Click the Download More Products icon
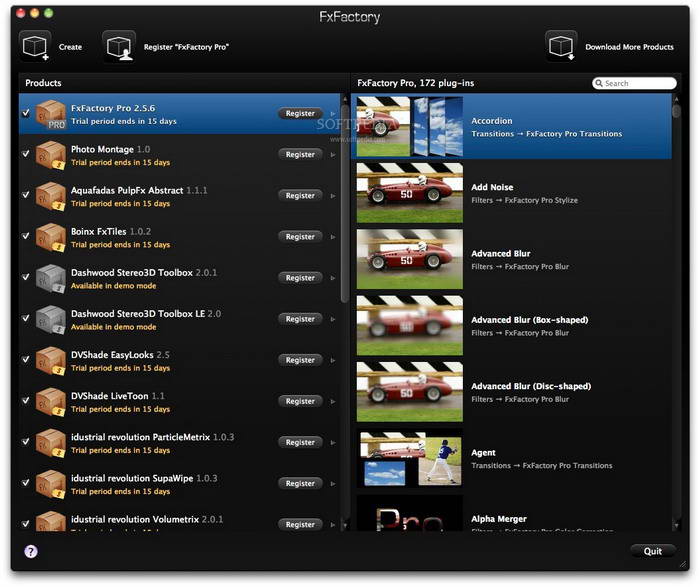This screenshot has width=700, height=587. click(561, 46)
